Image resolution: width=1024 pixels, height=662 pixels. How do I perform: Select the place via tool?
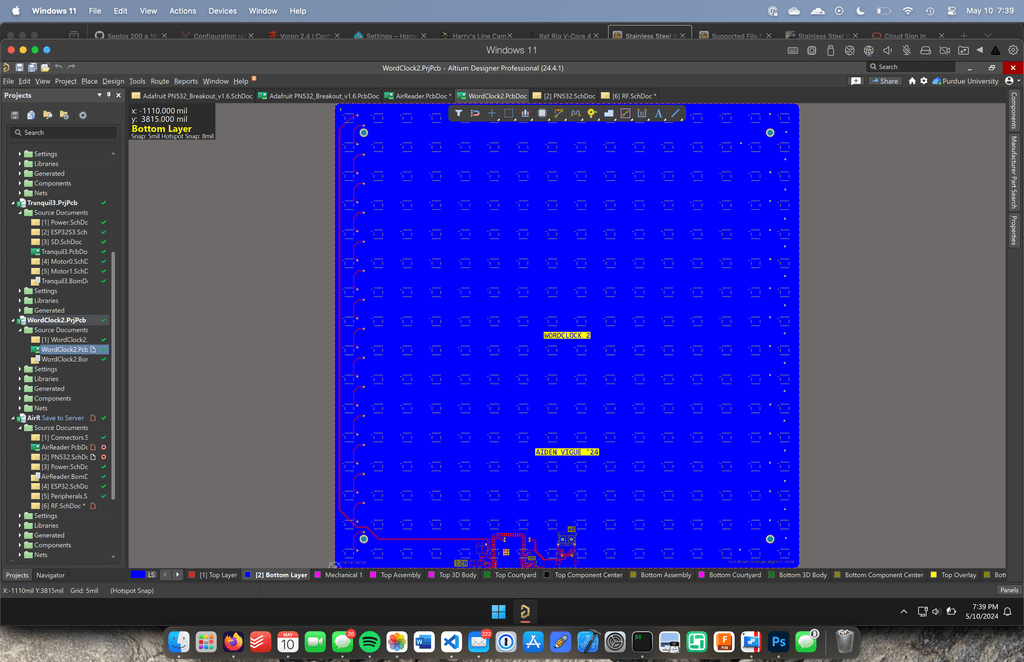592,114
